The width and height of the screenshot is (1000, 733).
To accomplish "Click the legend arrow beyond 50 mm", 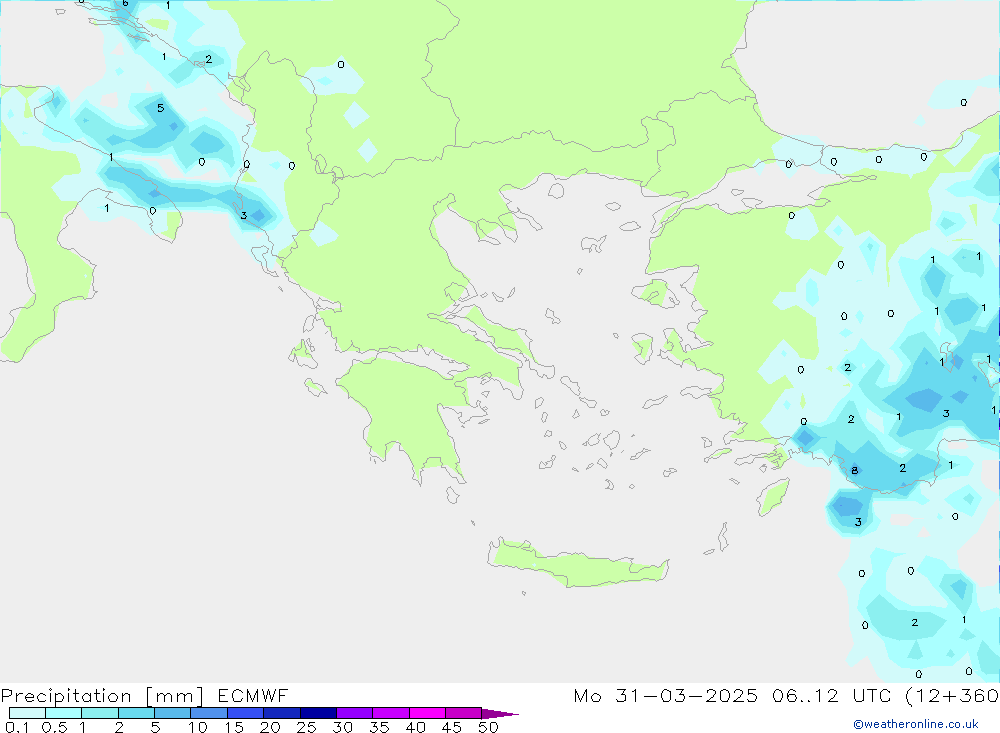I will click(x=499, y=714).
